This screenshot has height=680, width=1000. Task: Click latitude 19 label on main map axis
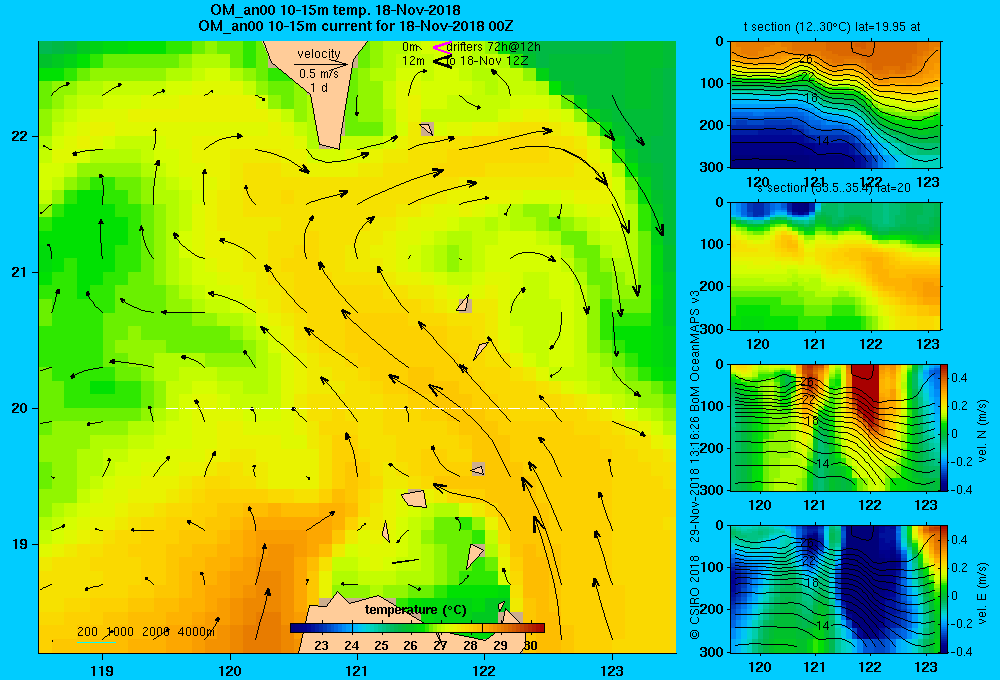(20, 544)
